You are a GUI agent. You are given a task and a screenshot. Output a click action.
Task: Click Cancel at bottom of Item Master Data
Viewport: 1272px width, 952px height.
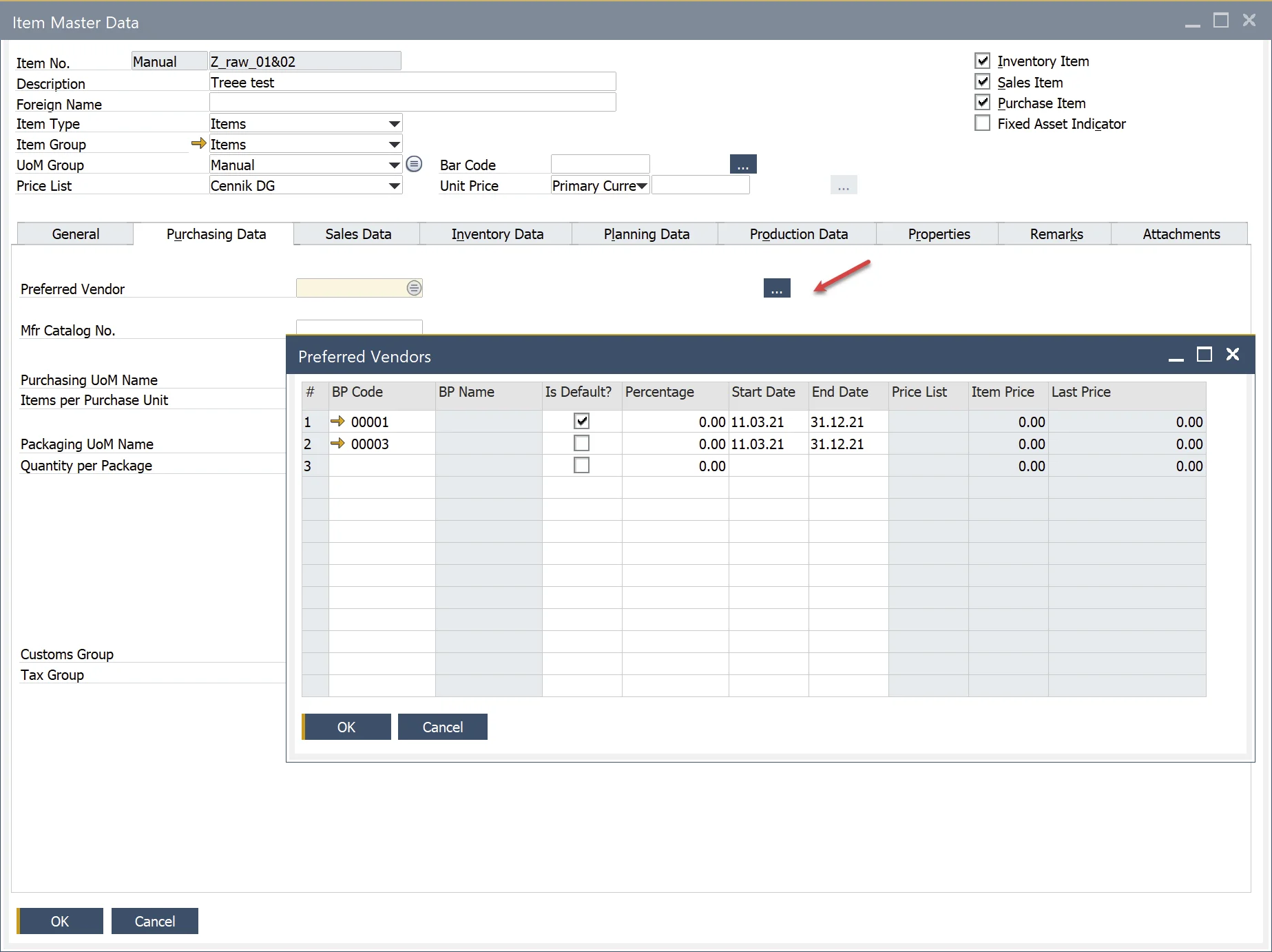(x=154, y=921)
